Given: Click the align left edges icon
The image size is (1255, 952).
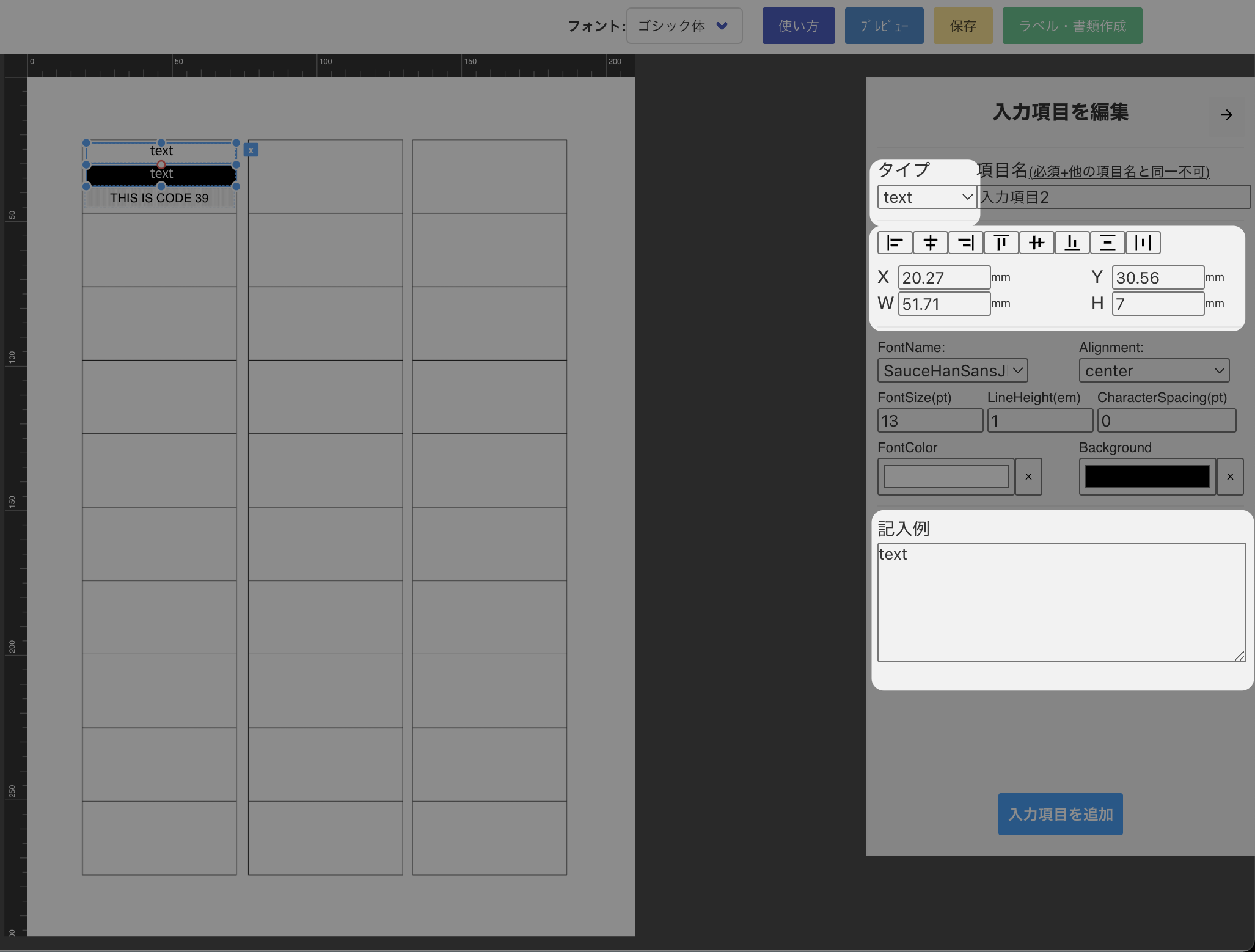Looking at the screenshot, I should pyautogui.click(x=895, y=243).
